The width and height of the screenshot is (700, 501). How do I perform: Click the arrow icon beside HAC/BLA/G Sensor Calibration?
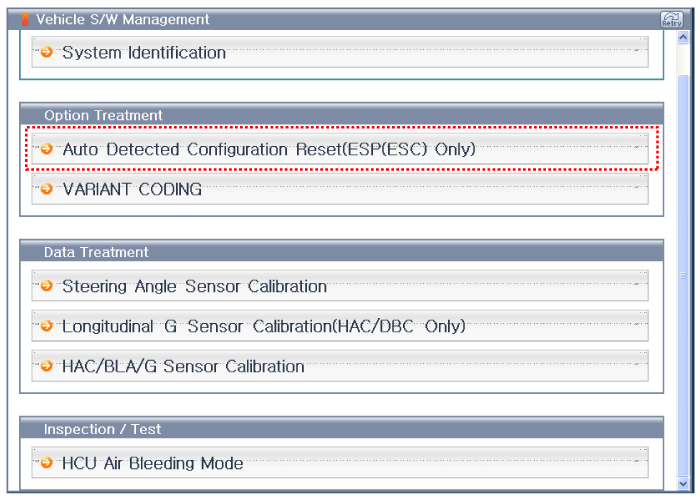click(x=46, y=366)
